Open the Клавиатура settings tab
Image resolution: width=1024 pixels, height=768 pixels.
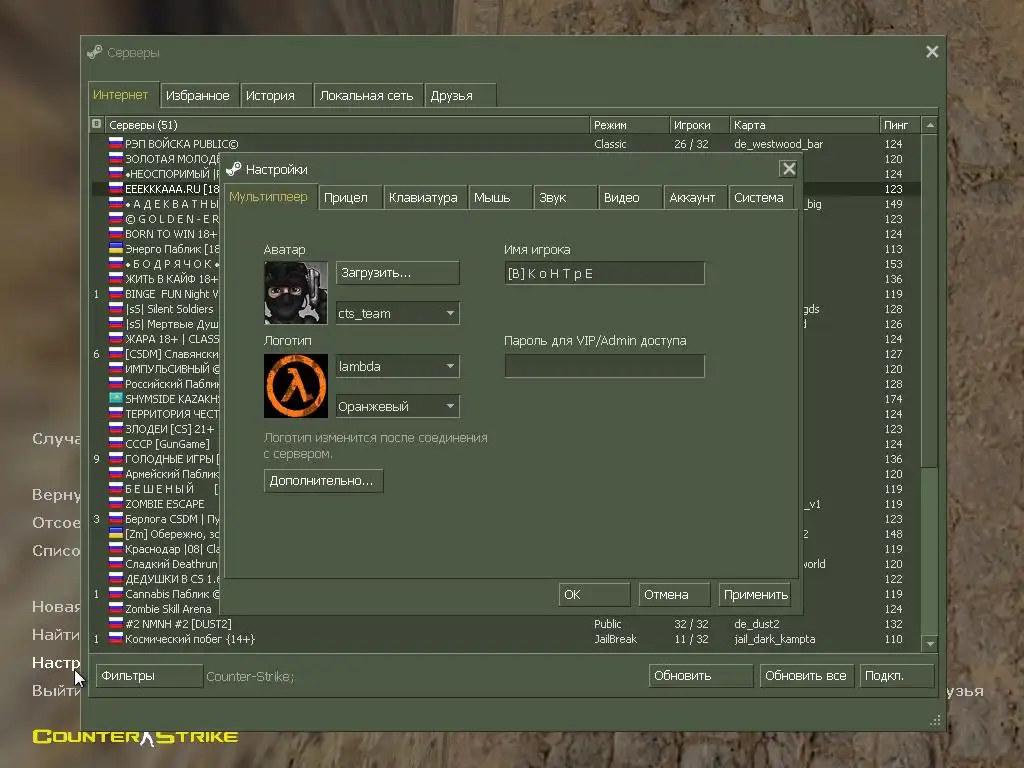(424, 197)
